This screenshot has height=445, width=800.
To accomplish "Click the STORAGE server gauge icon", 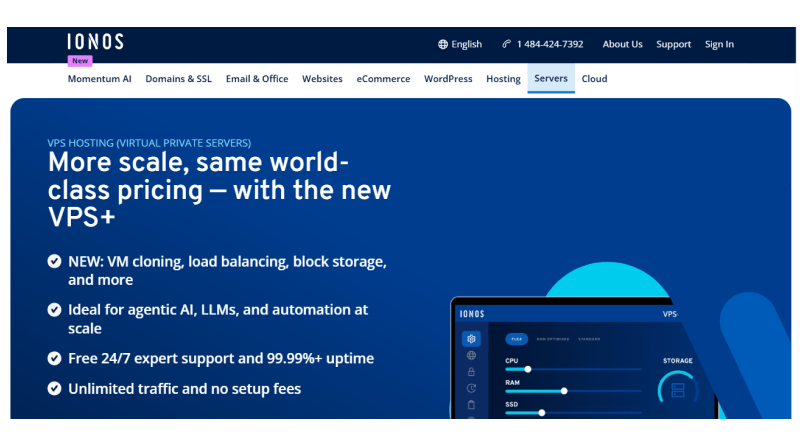I will [x=678, y=390].
